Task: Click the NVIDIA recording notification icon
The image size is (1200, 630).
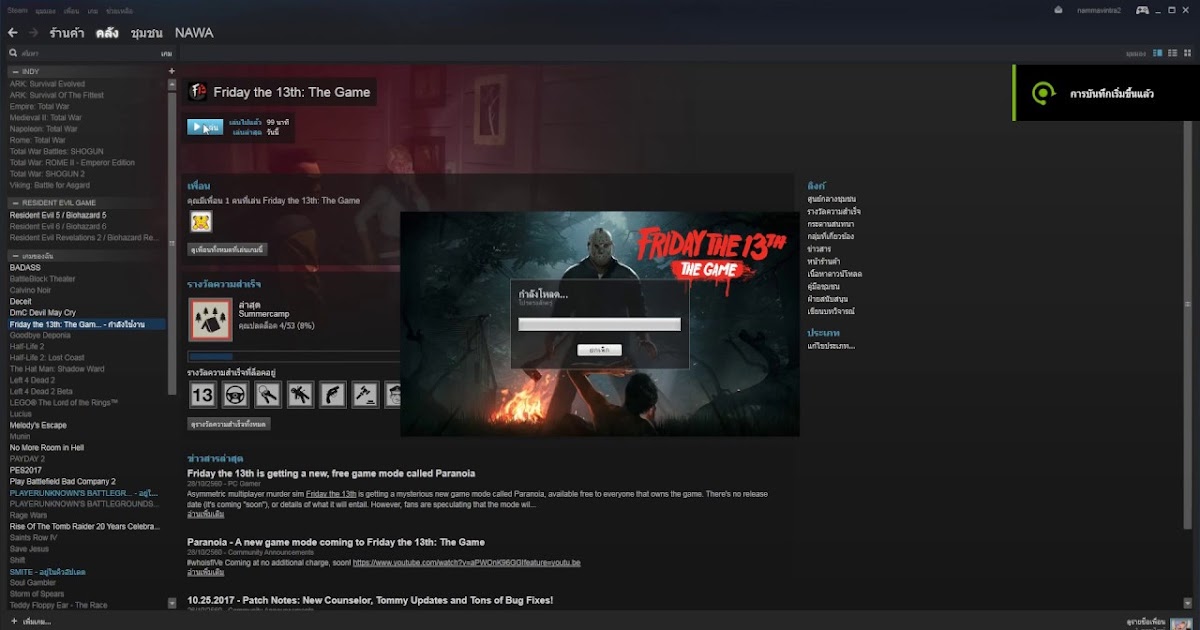Action: (x=1043, y=93)
